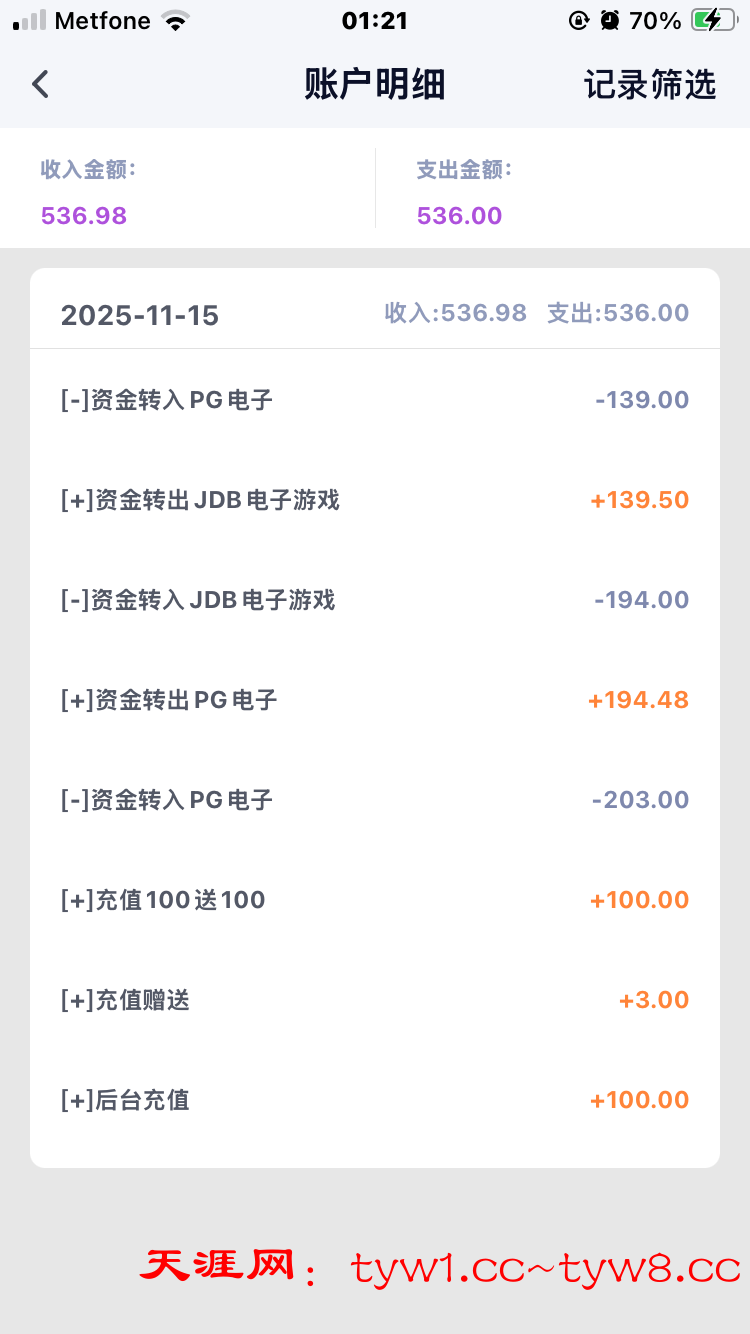Open the 后台充值 +100.00 entry
This screenshot has width=750, height=1334.
(375, 1100)
